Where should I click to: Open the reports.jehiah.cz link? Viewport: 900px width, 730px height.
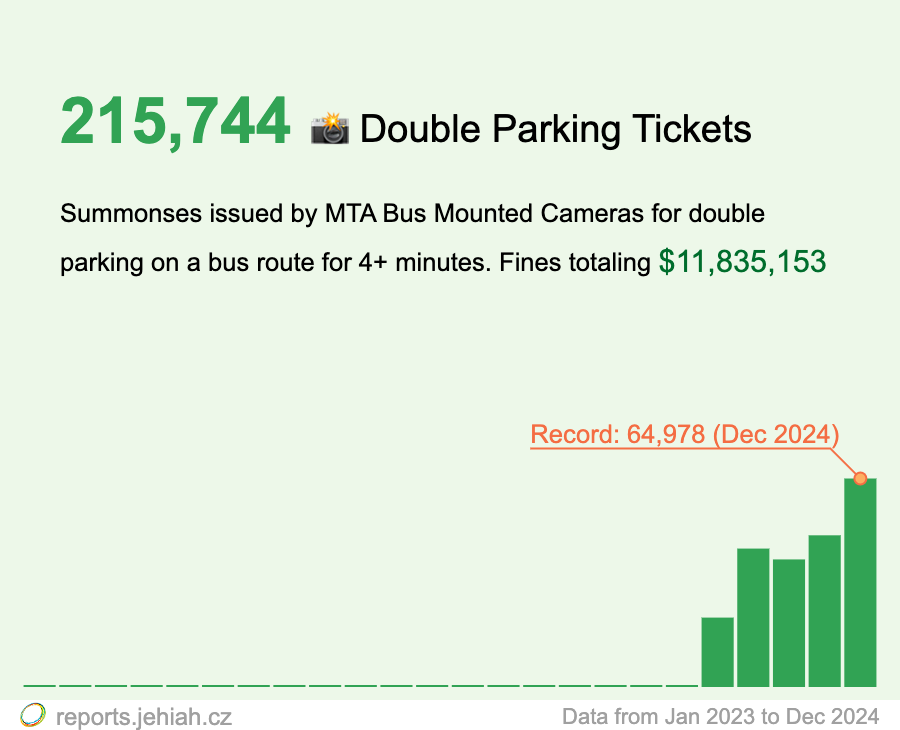pos(144,716)
